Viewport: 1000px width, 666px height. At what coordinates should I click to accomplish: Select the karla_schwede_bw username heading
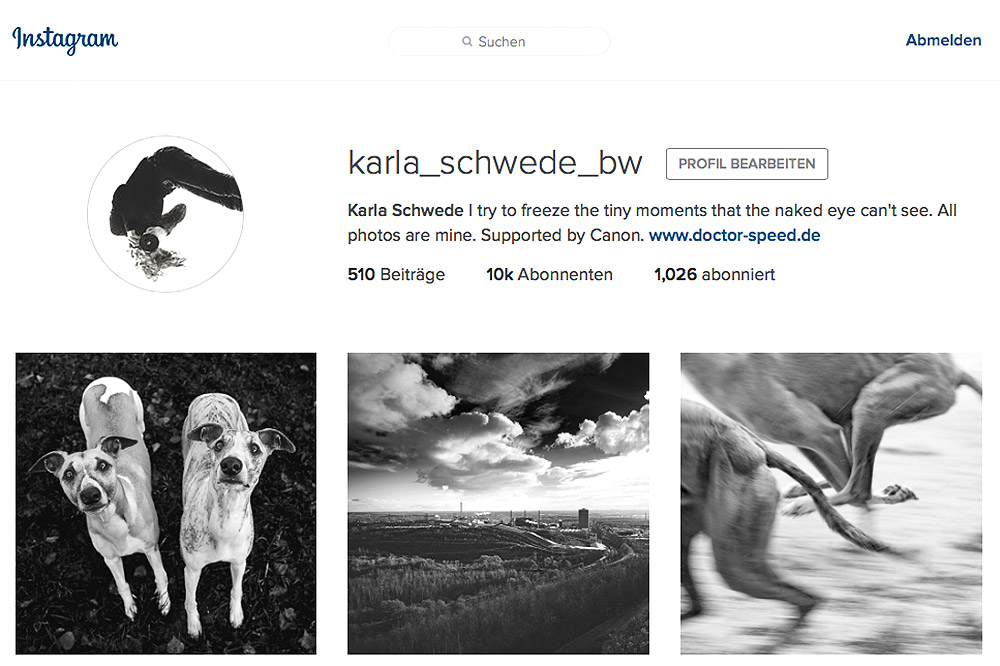[x=495, y=163]
